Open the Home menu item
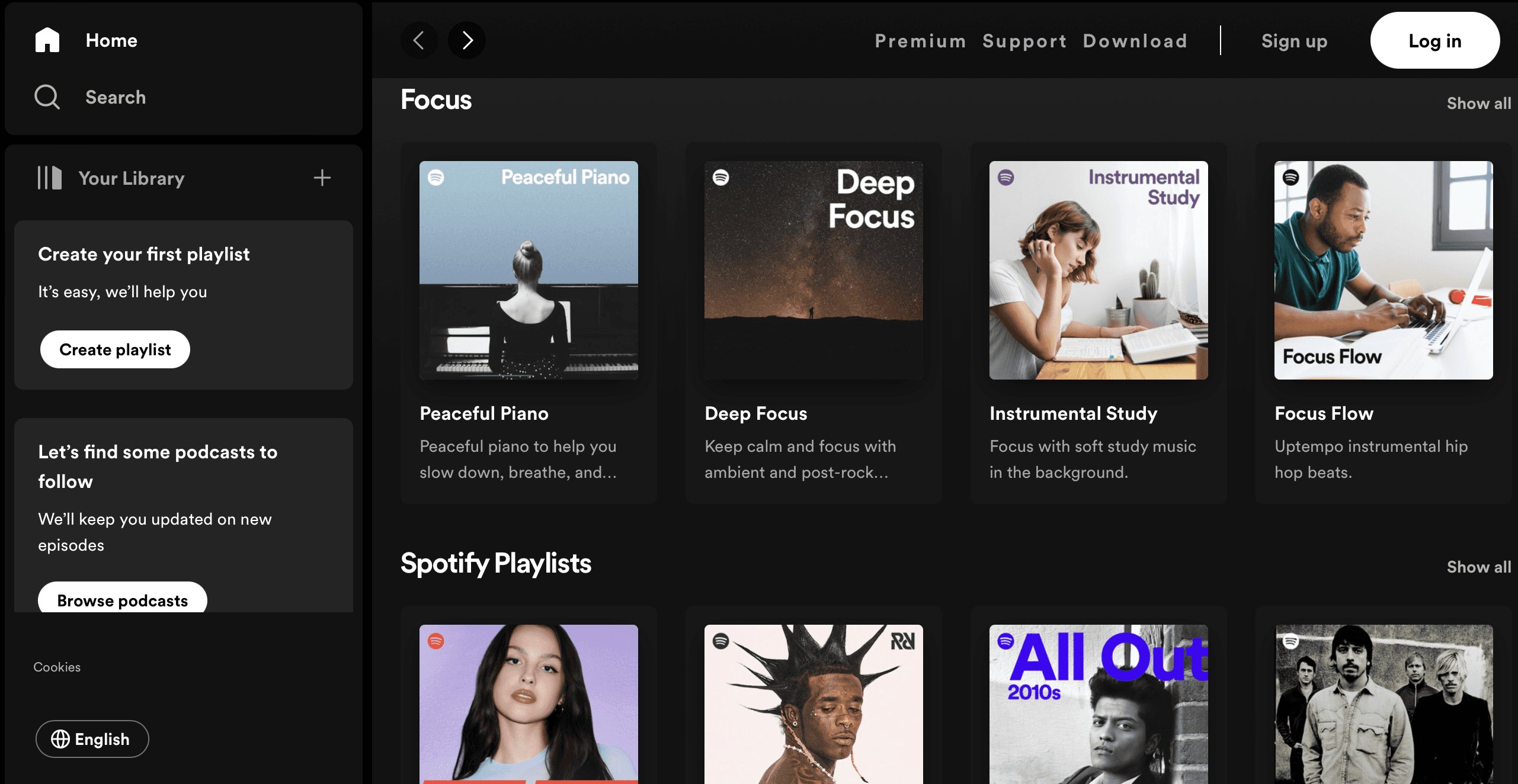 87,40
